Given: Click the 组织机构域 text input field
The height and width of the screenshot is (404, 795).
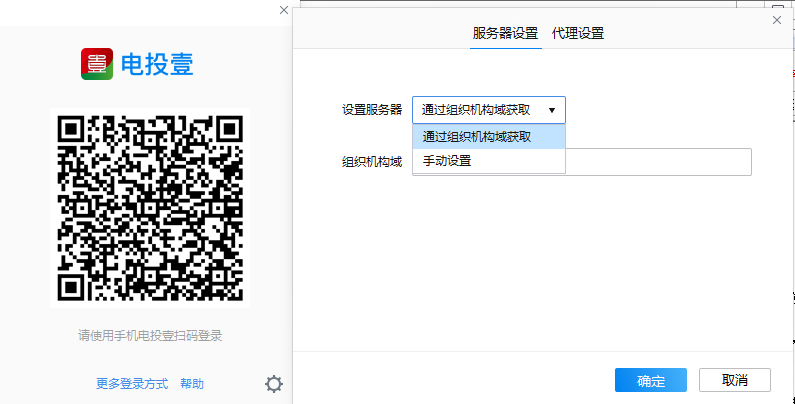Looking at the screenshot, I should point(658,162).
